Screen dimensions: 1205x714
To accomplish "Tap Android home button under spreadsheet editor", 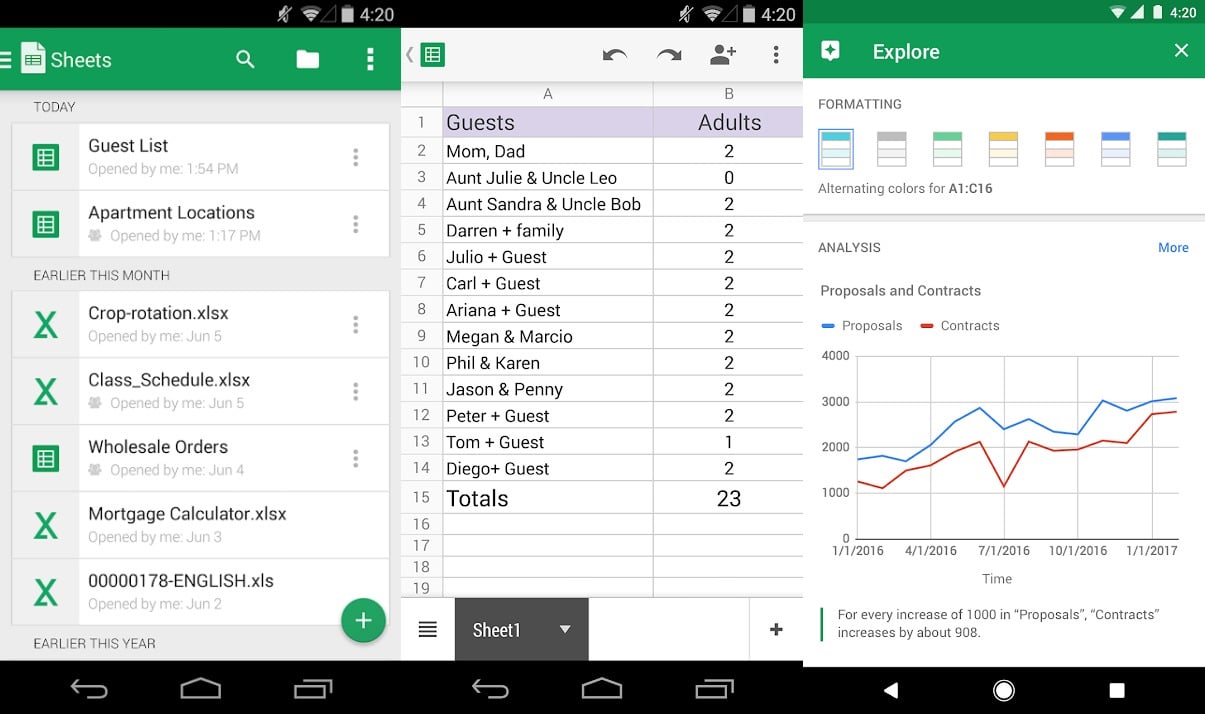I will [602, 688].
